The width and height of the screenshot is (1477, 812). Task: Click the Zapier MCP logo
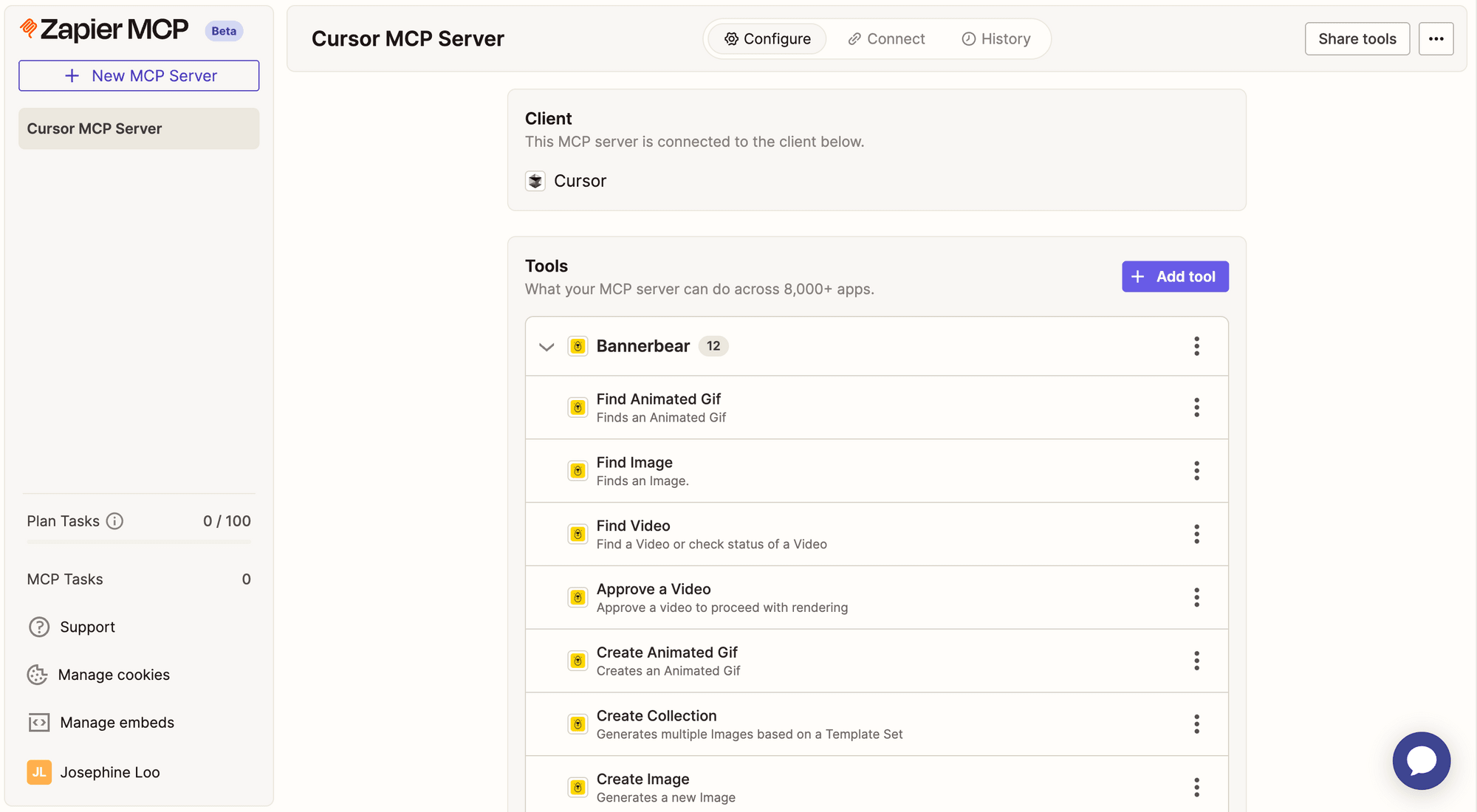(103, 30)
